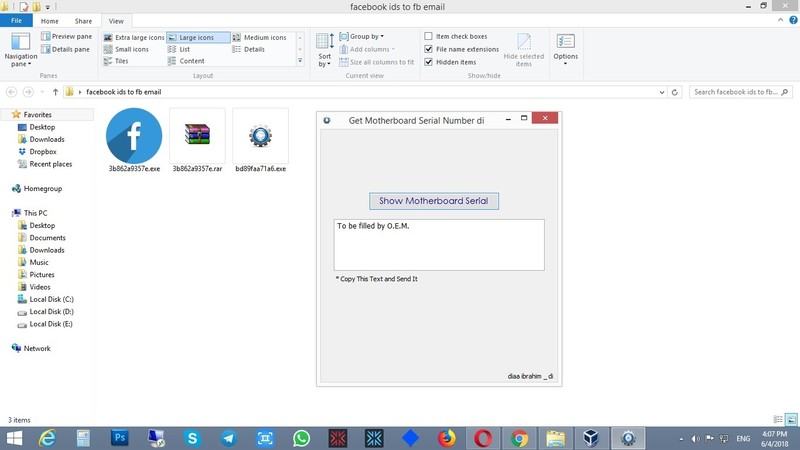
Task: Open WhatsApp from the taskbar
Action: point(302,438)
